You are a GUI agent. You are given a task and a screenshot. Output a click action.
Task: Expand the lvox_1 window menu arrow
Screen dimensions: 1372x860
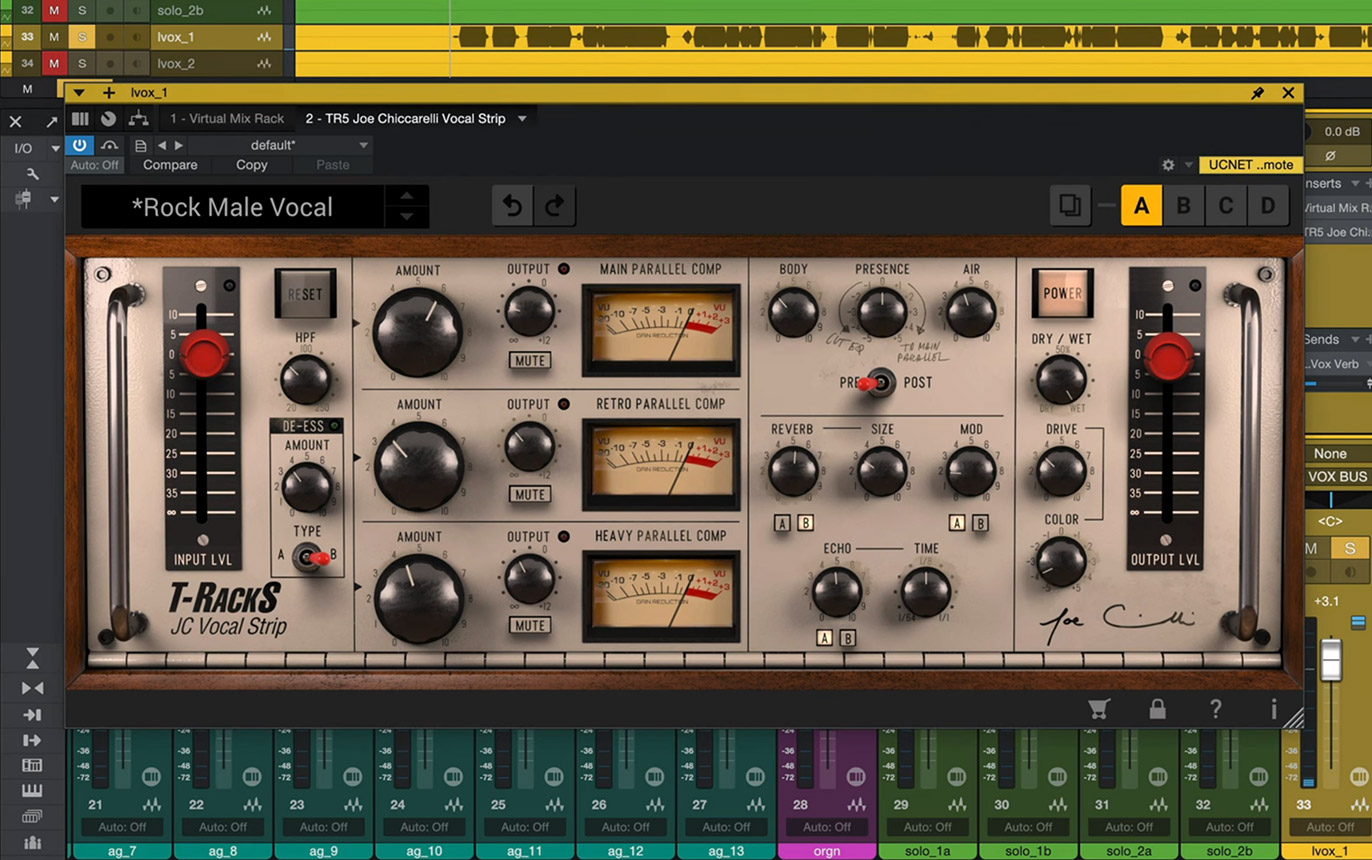tap(79, 93)
